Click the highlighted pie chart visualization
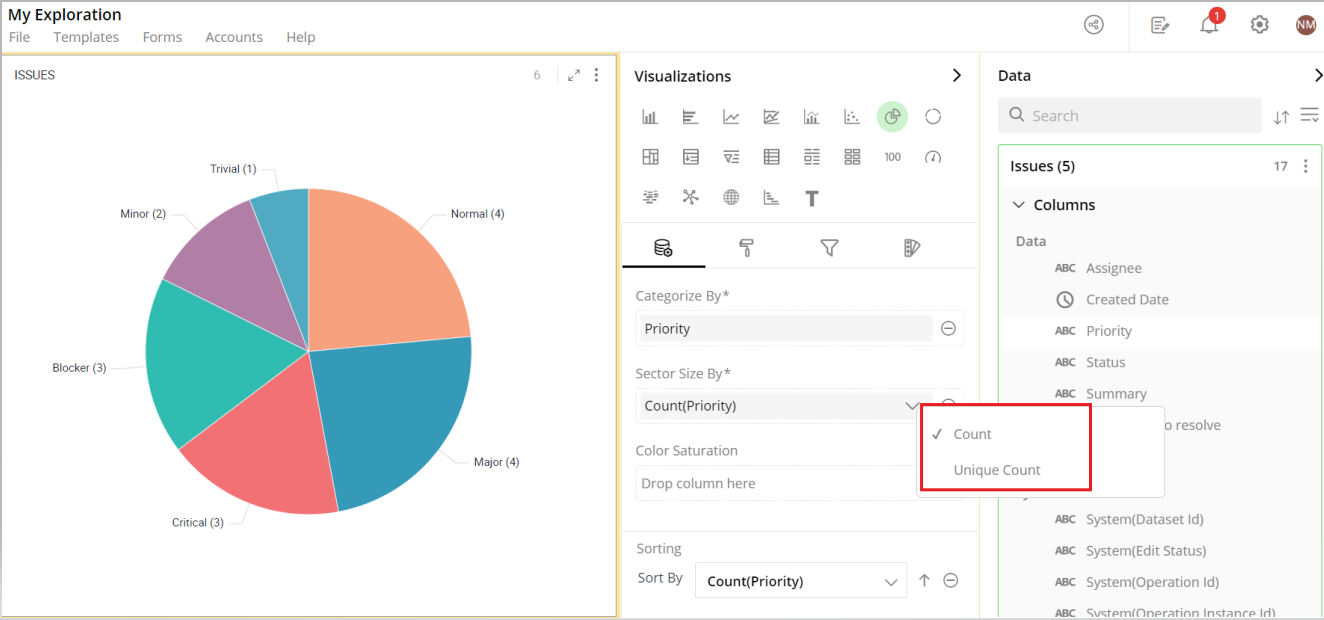Image resolution: width=1324 pixels, height=620 pixels. 892,117
